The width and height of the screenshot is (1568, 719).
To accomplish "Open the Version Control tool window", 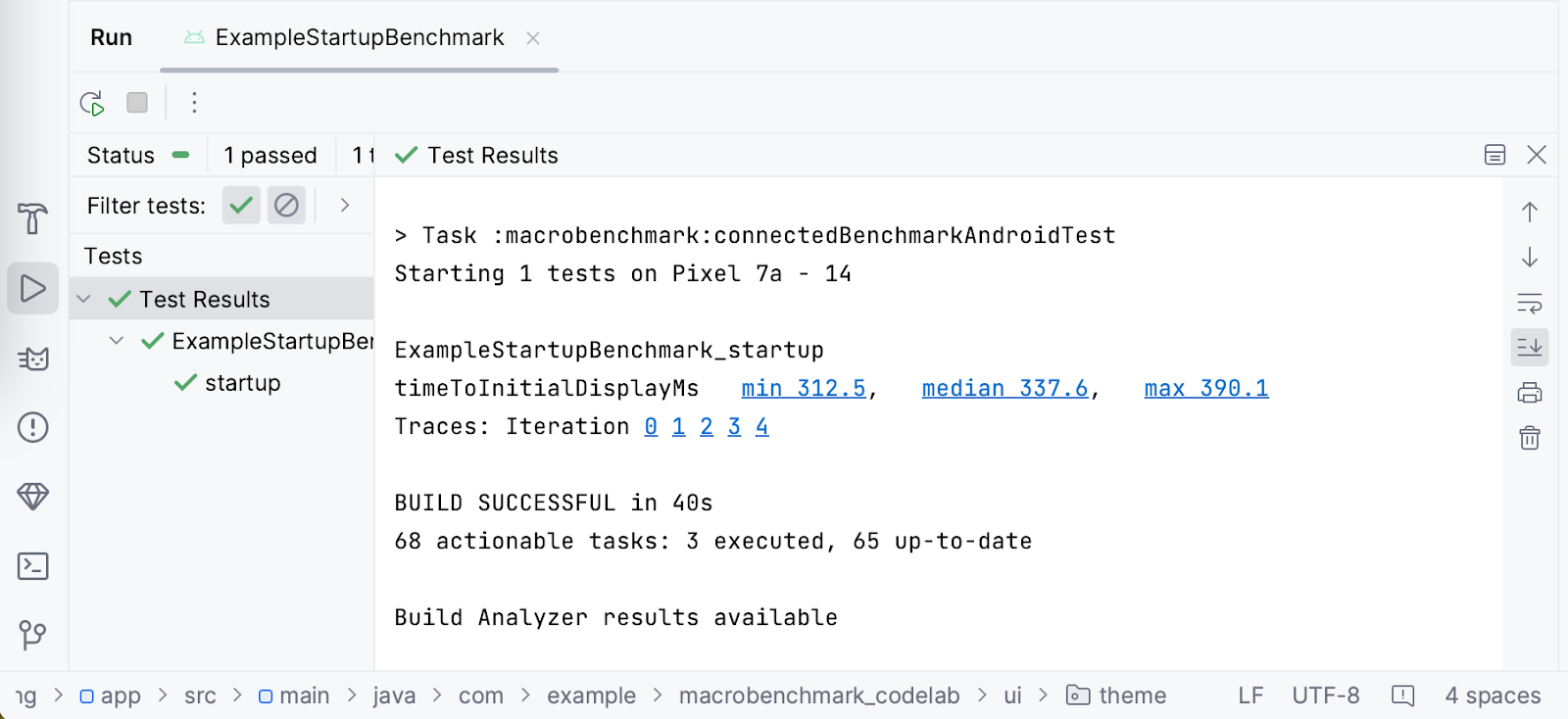I will point(32,635).
